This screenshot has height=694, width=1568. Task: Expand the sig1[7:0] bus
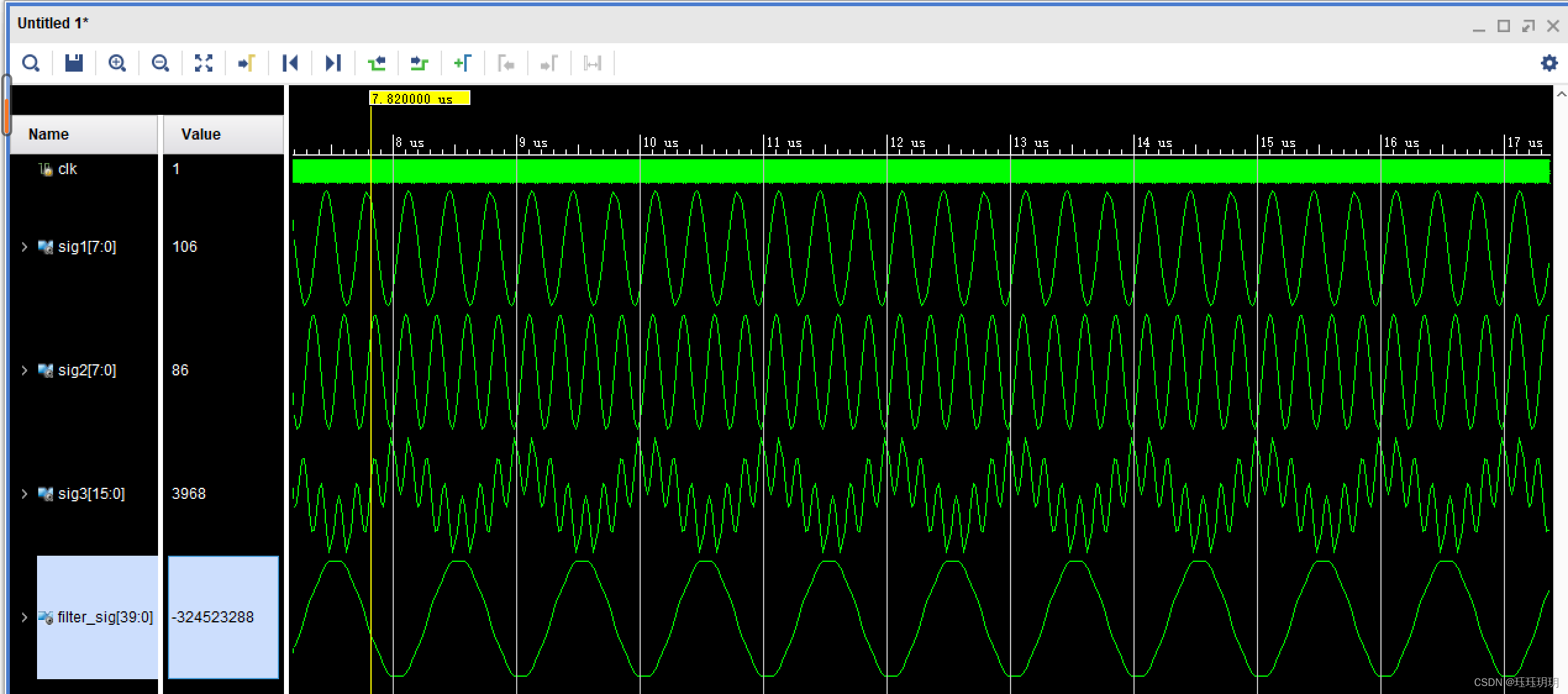point(24,247)
